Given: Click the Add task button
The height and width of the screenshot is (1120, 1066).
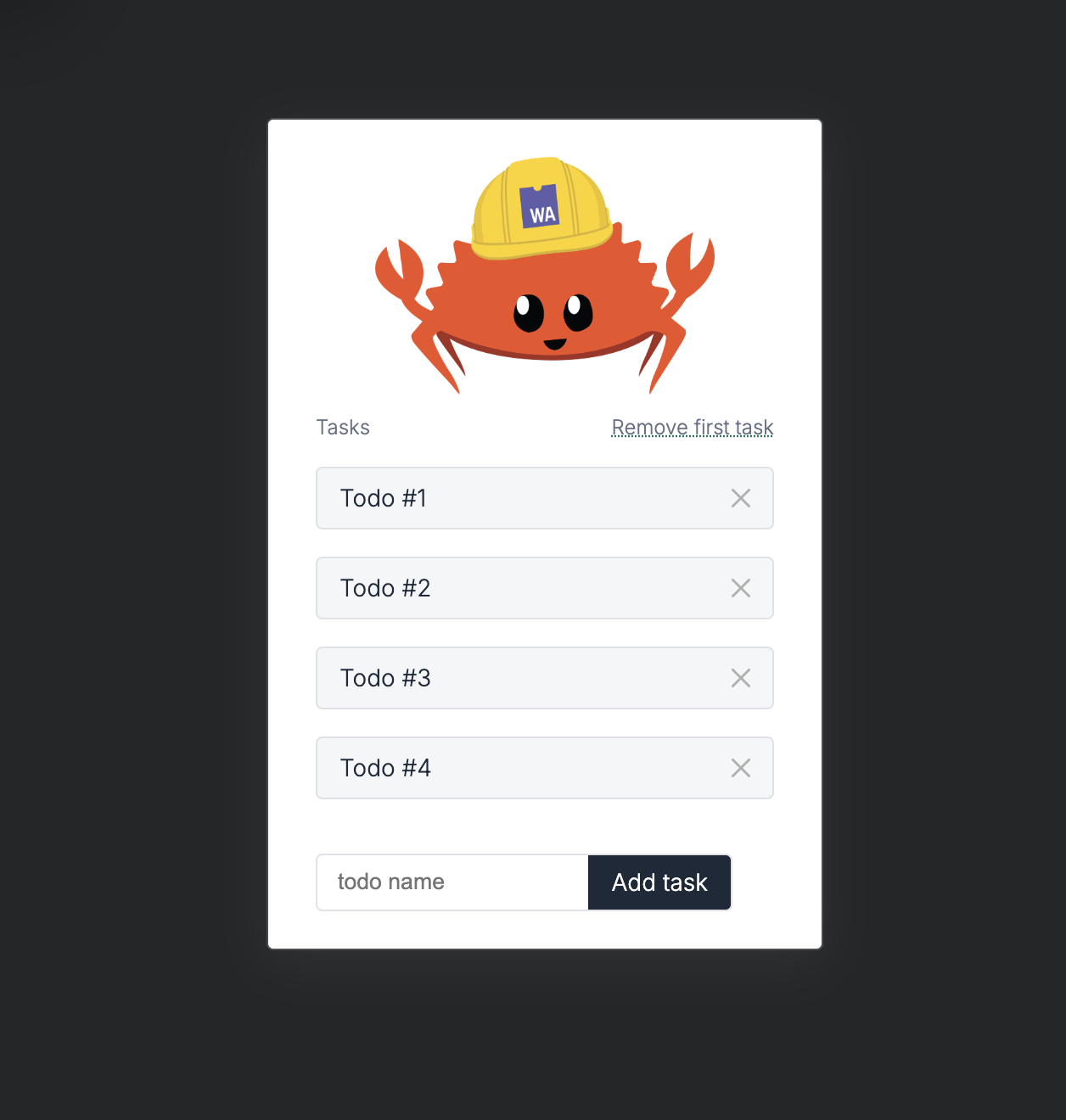Looking at the screenshot, I should tap(659, 882).
